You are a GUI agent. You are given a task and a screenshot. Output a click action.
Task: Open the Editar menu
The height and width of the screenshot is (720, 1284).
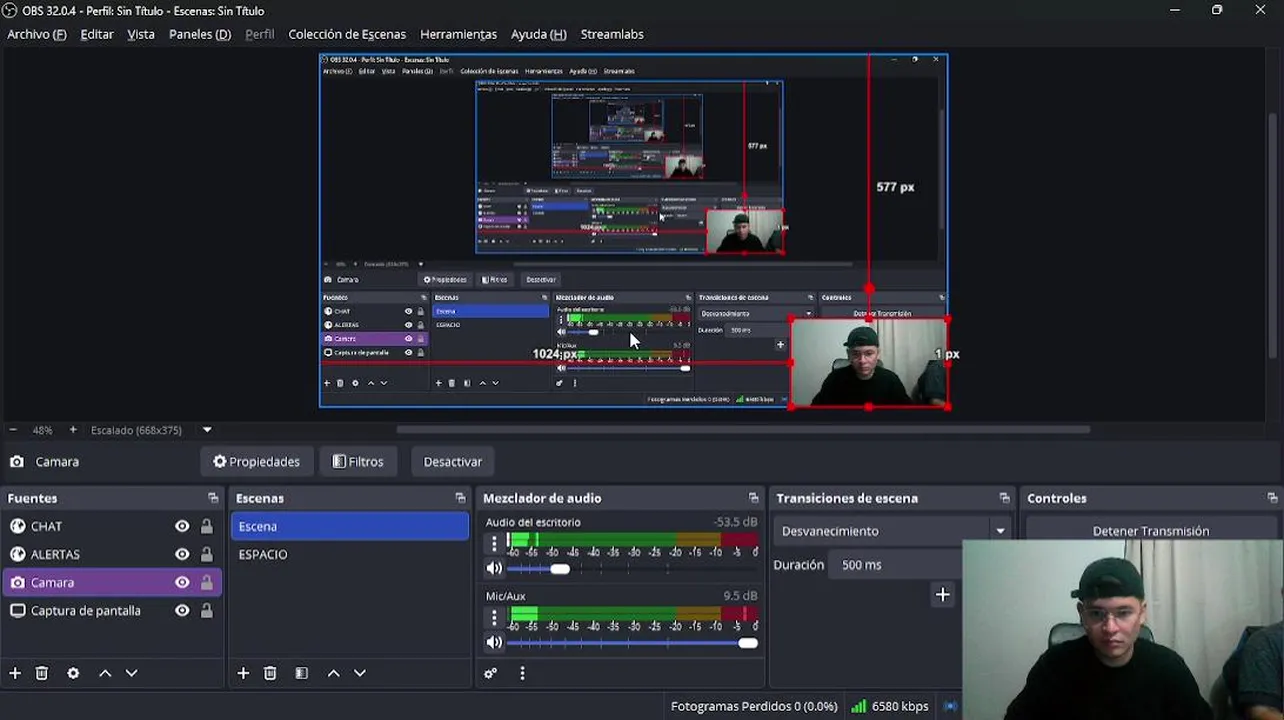pyautogui.click(x=97, y=34)
